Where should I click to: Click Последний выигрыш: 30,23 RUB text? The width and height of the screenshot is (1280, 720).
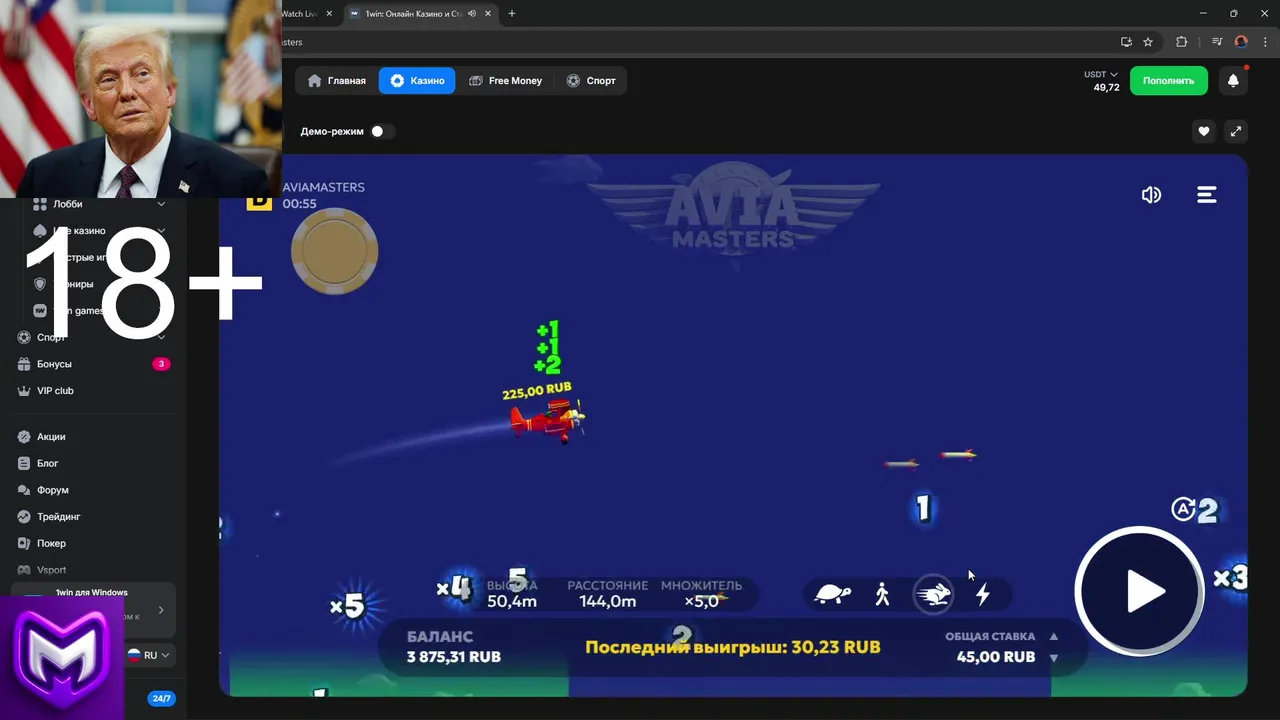click(733, 647)
